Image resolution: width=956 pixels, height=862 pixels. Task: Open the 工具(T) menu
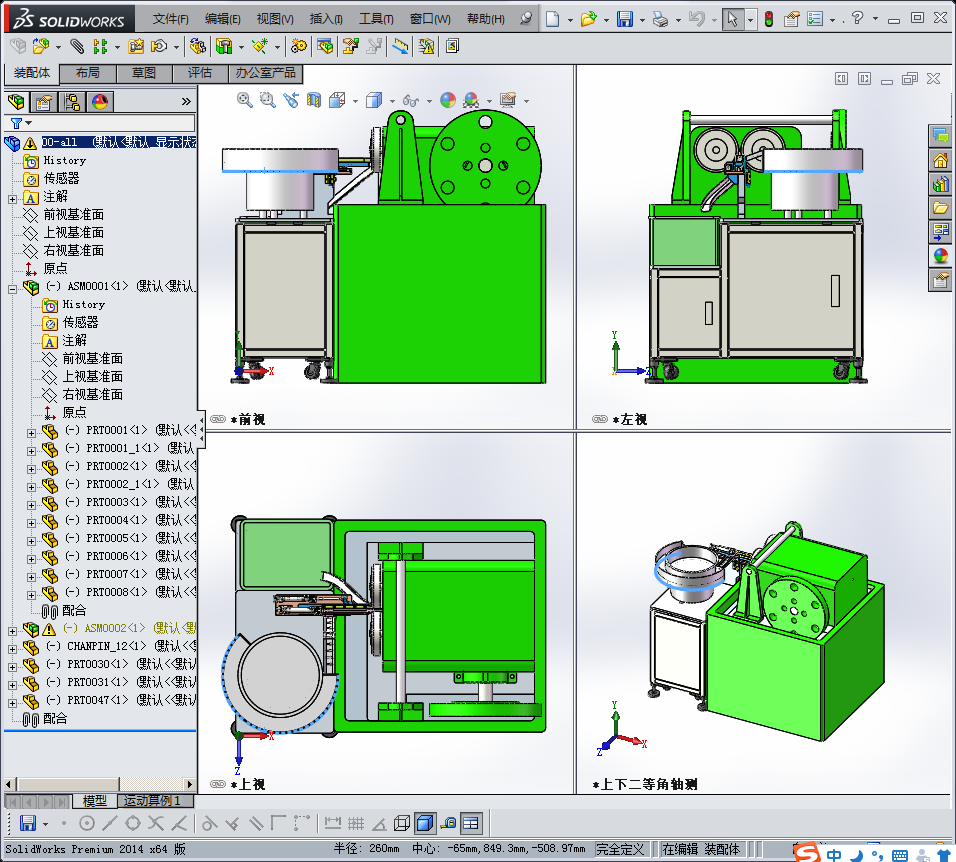376,19
